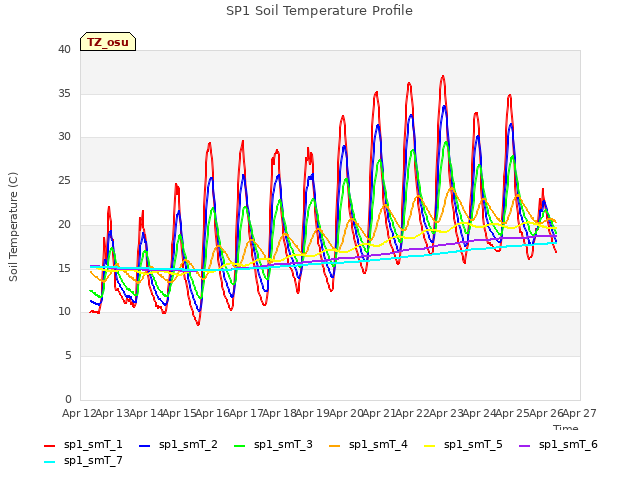This screenshot has height=480, width=640.
Task: Click the Apr 23 x-axis tick label
Action: [x=446, y=413]
